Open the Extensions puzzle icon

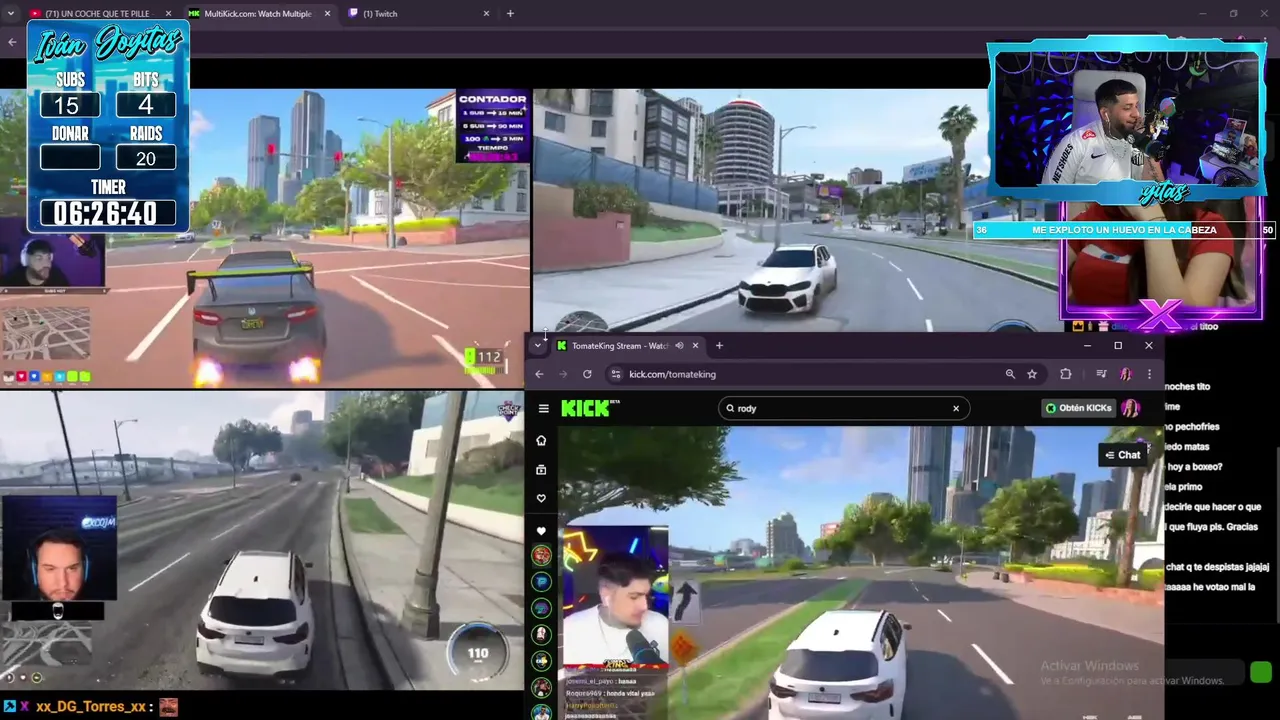[1066, 374]
